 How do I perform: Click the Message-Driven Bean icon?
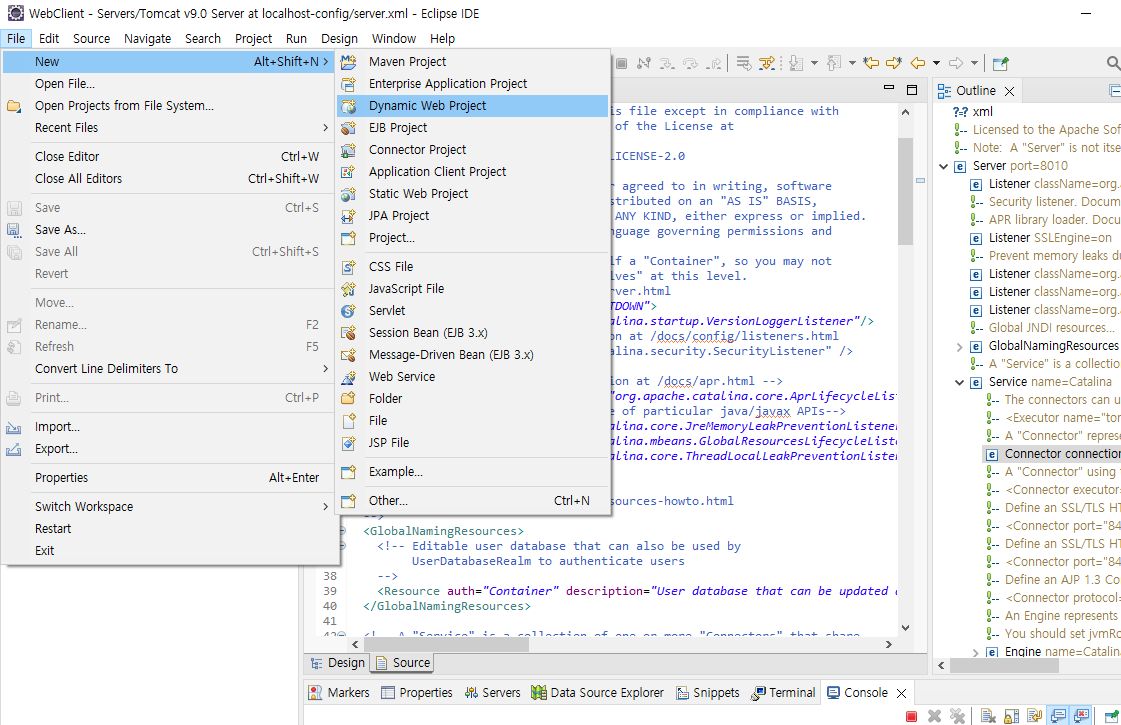(x=348, y=355)
